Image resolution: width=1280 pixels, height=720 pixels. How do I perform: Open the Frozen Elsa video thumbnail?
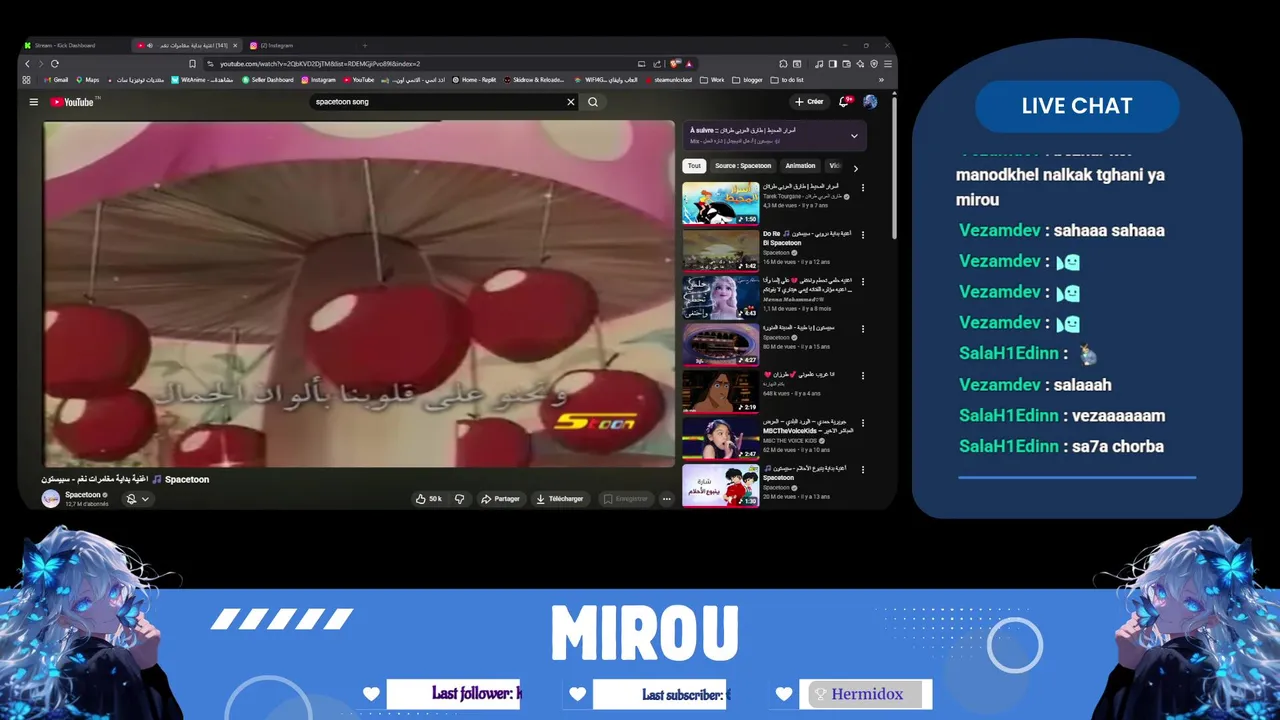[721, 297]
